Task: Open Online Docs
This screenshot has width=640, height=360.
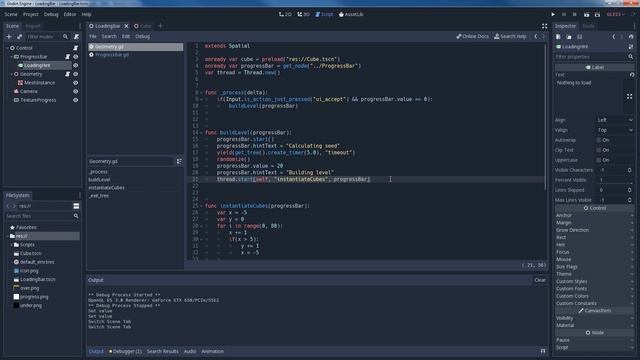Action: 472,36
